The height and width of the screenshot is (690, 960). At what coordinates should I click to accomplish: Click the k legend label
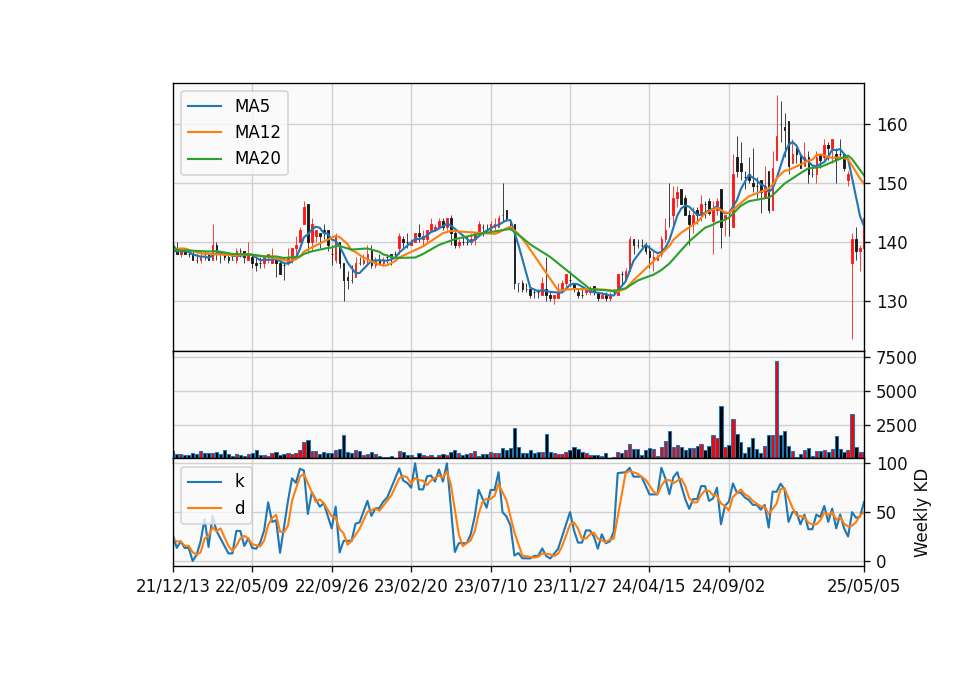239,481
